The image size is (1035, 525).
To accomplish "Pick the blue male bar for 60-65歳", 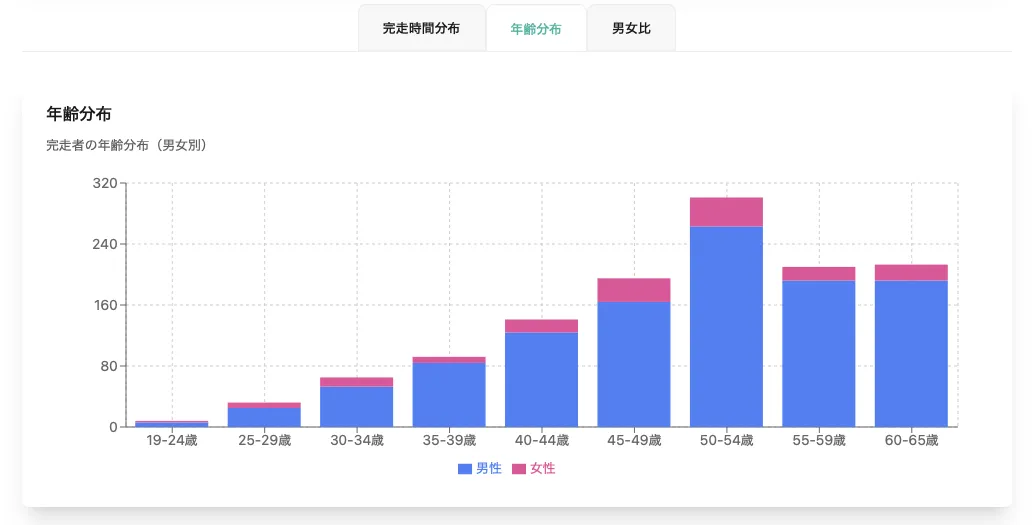I will [x=911, y=354].
